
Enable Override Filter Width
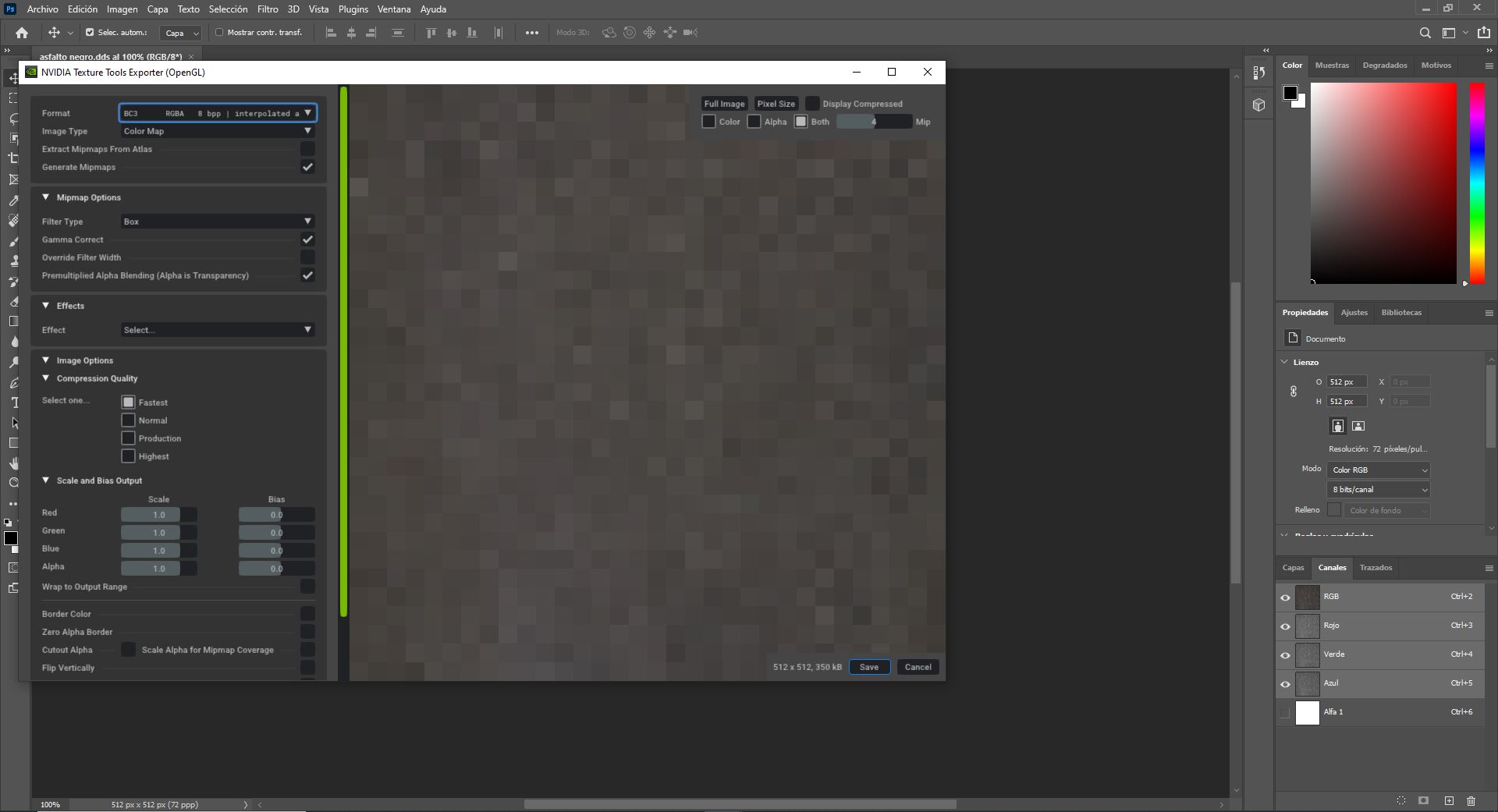pos(307,257)
